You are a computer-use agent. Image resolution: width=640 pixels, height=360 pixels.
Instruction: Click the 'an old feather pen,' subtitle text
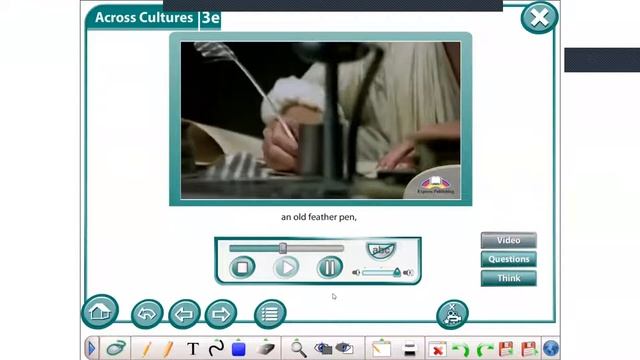coord(319,218)
